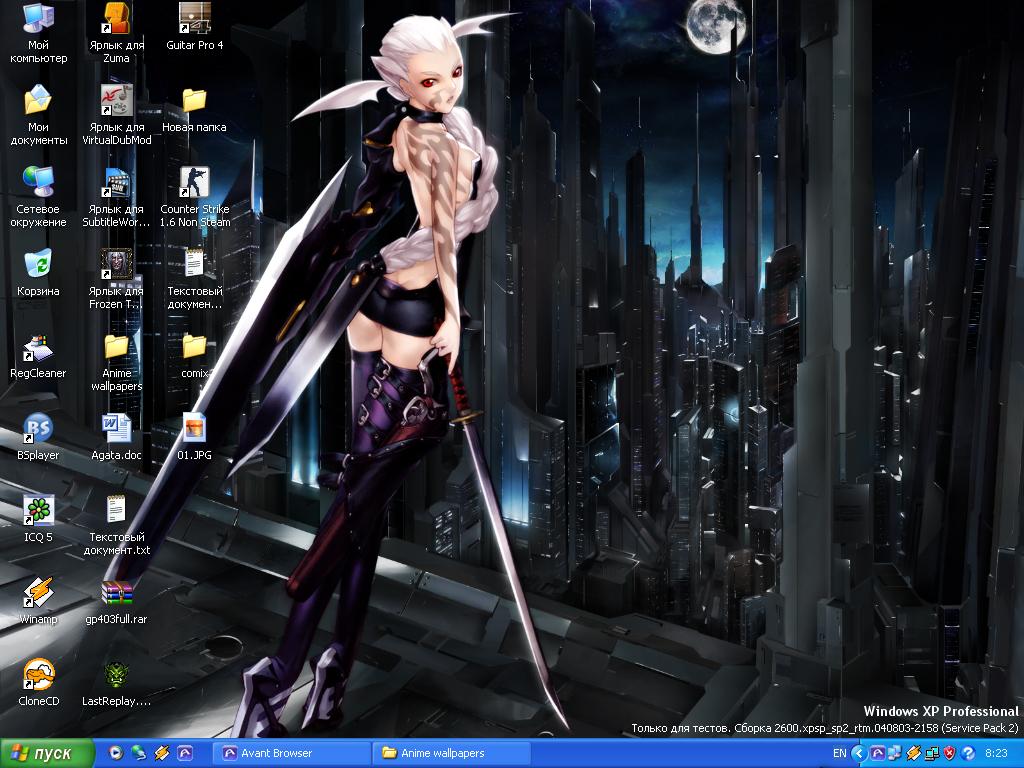The width and height of the screenshot is (1024, 768).
Task: Open the пуск Start menu button
Action: tap(46, 753)
